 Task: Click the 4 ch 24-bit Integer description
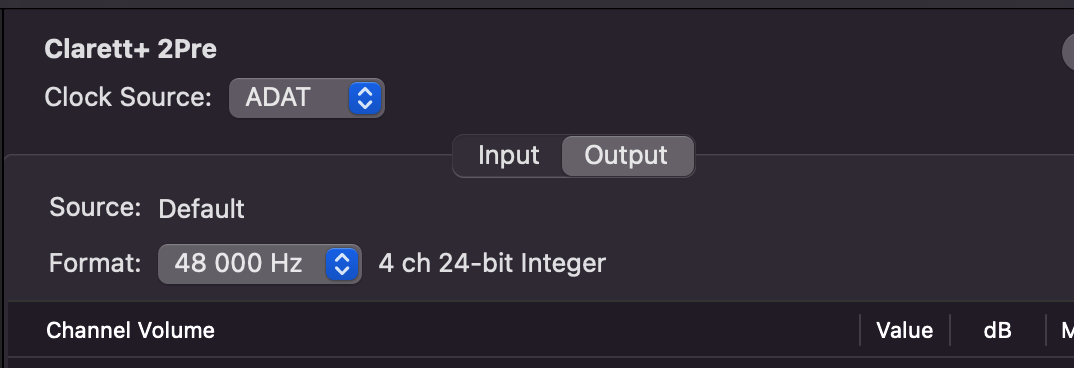[x=492, y=264]
